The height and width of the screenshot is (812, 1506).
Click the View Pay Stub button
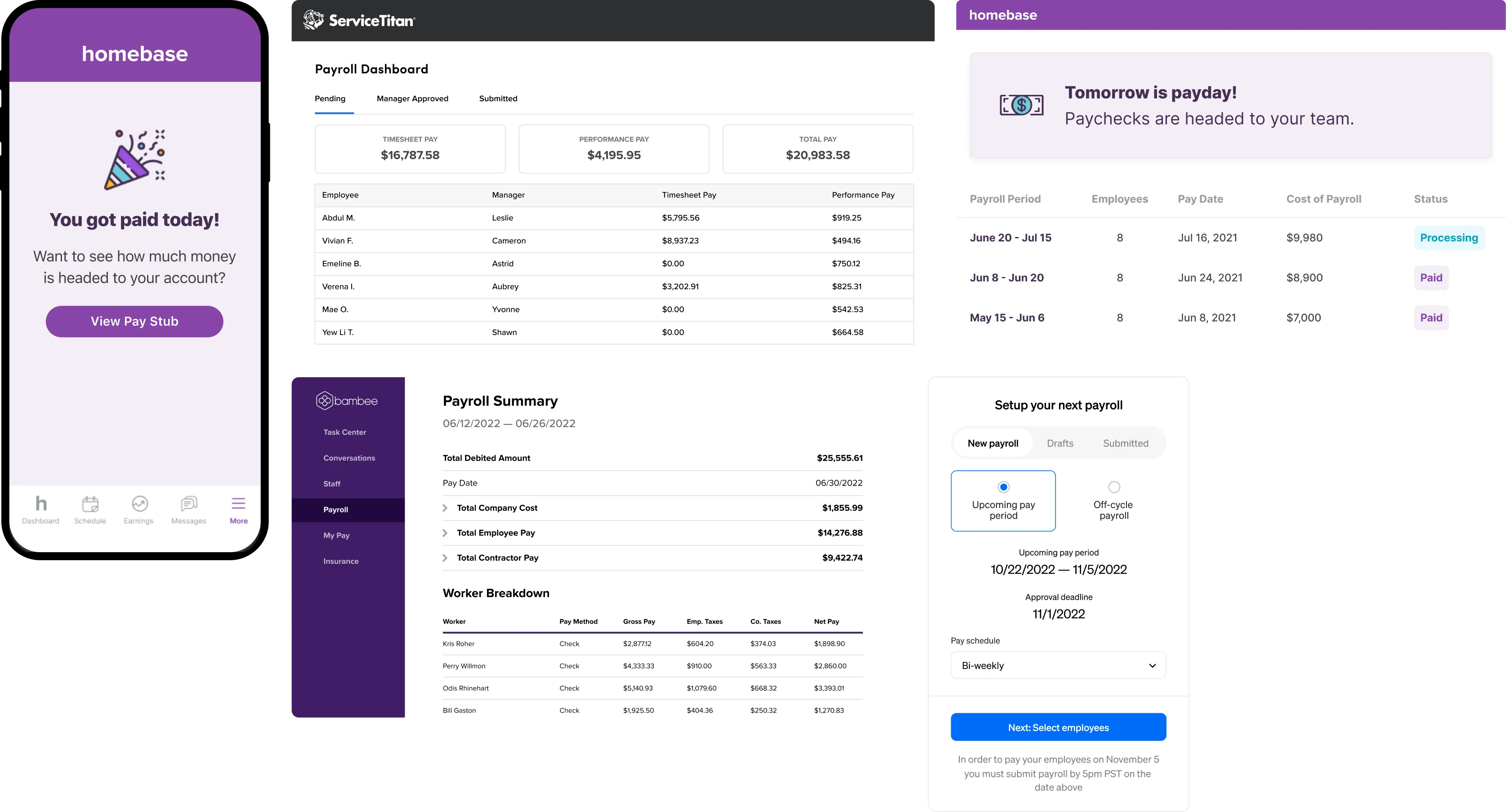point(134,321)
